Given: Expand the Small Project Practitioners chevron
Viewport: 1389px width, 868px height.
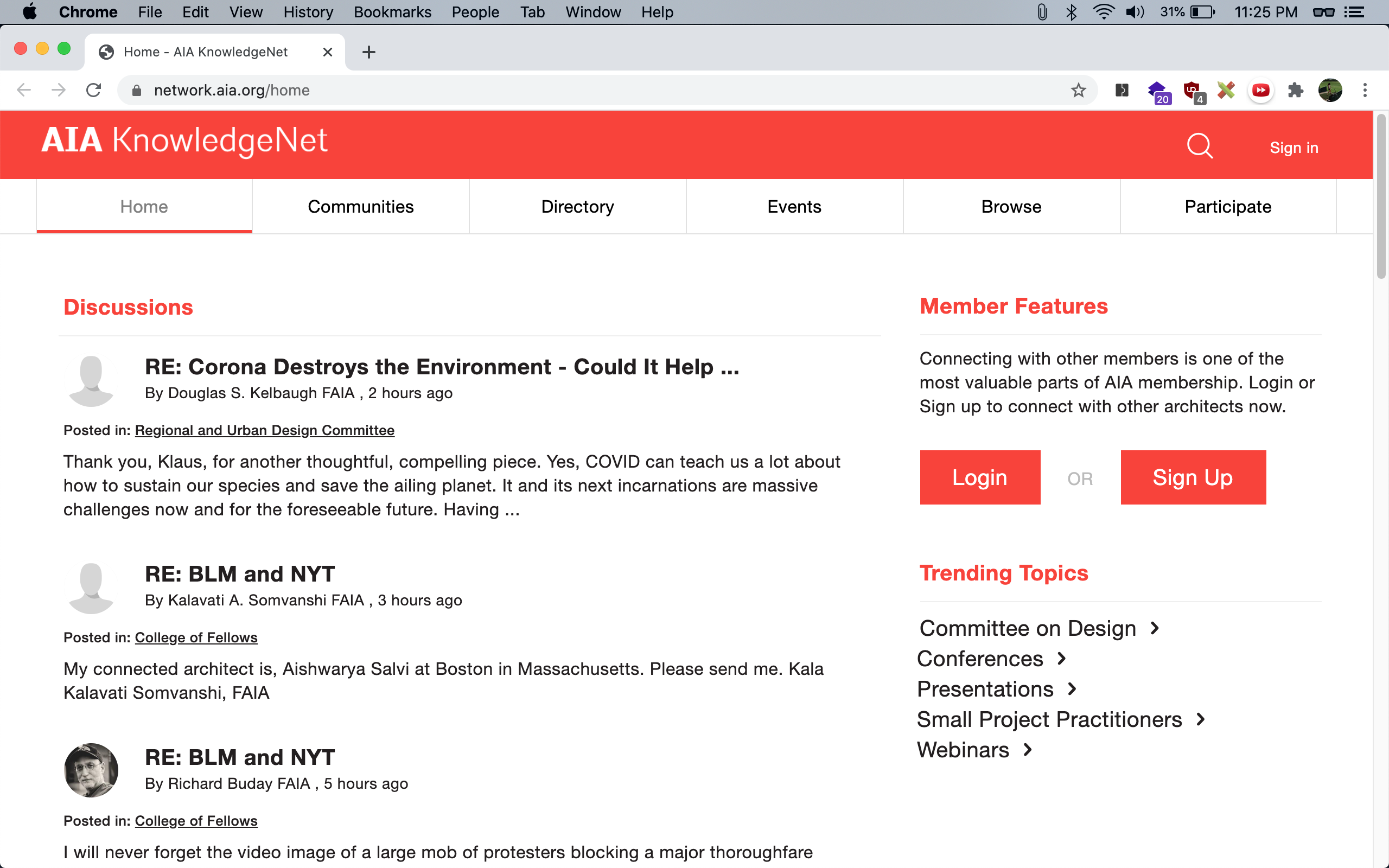Looking at the screenshot, I should (1201, 719).
